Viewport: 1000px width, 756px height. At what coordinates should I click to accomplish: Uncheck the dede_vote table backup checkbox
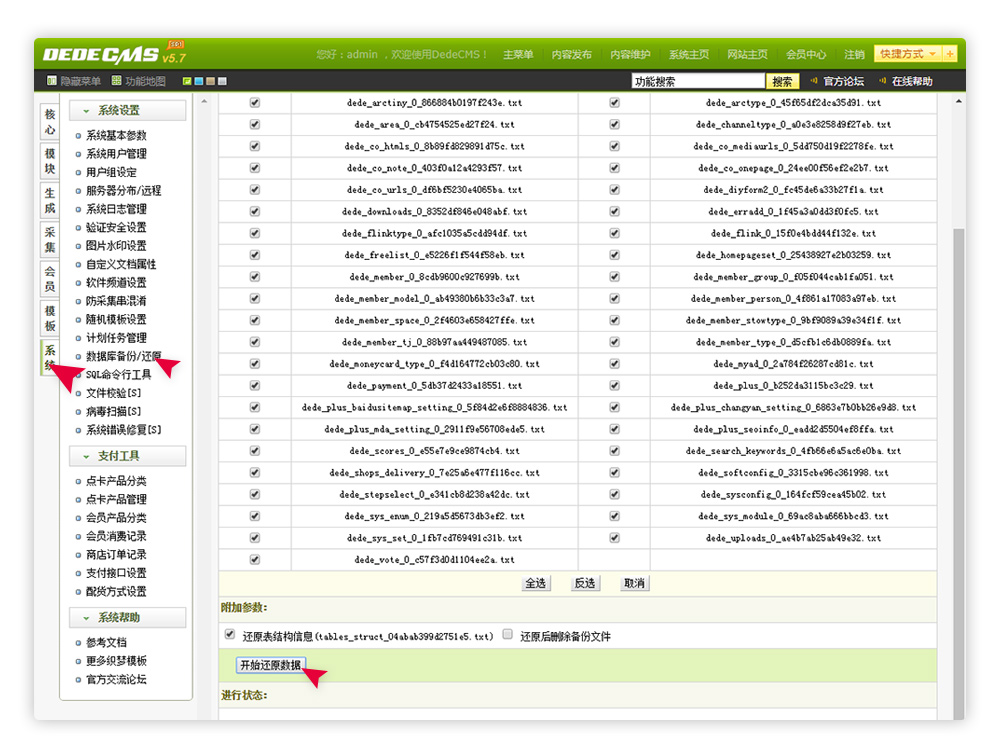(253, 562)
